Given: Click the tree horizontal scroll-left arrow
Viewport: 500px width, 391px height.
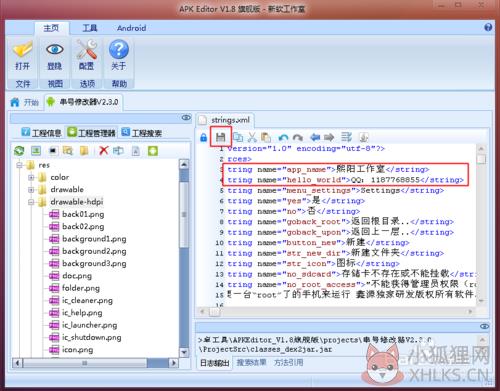Looking at the screenshot, I should click(17, 363).
